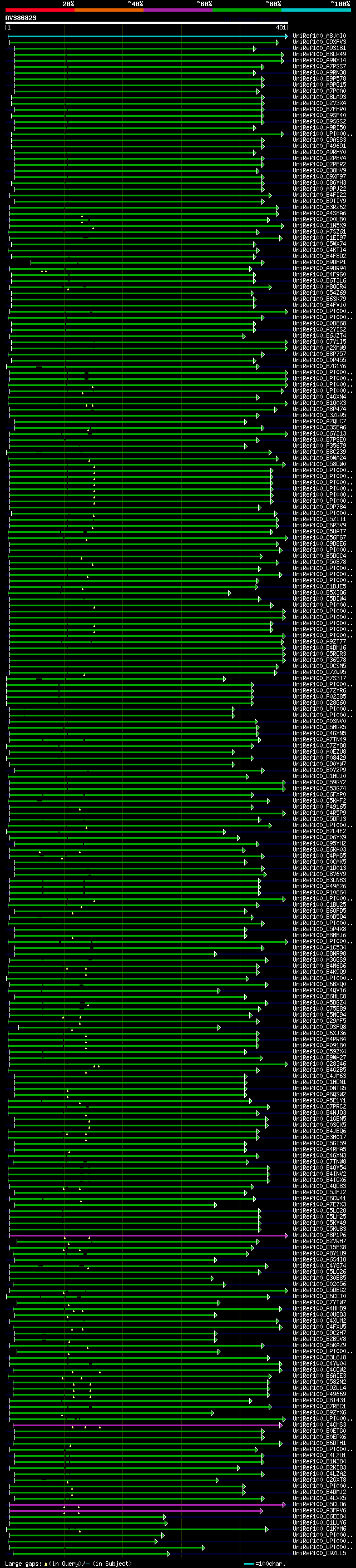Select the UniRef100_A7TN49 entry
This screenshot has height=1568, width=356.
[x=319, y=740]
